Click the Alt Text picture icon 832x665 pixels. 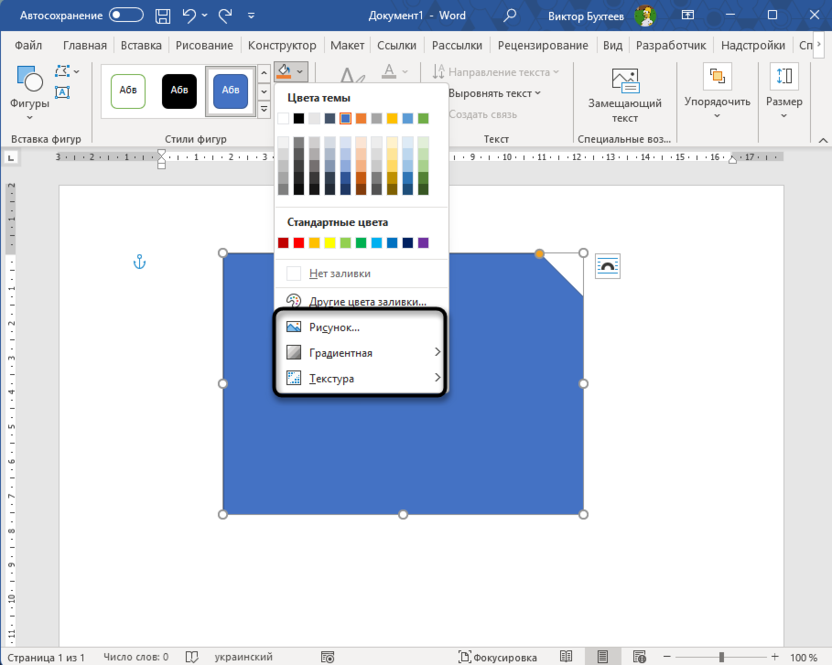(x=625, y=81)
